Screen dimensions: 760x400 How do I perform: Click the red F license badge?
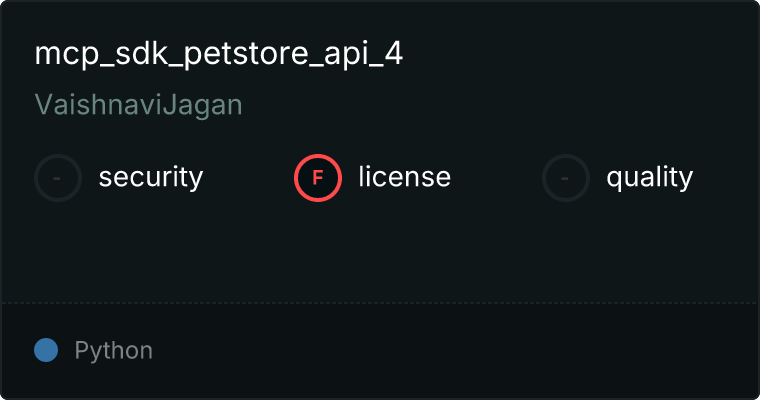(x=318, y=178)
